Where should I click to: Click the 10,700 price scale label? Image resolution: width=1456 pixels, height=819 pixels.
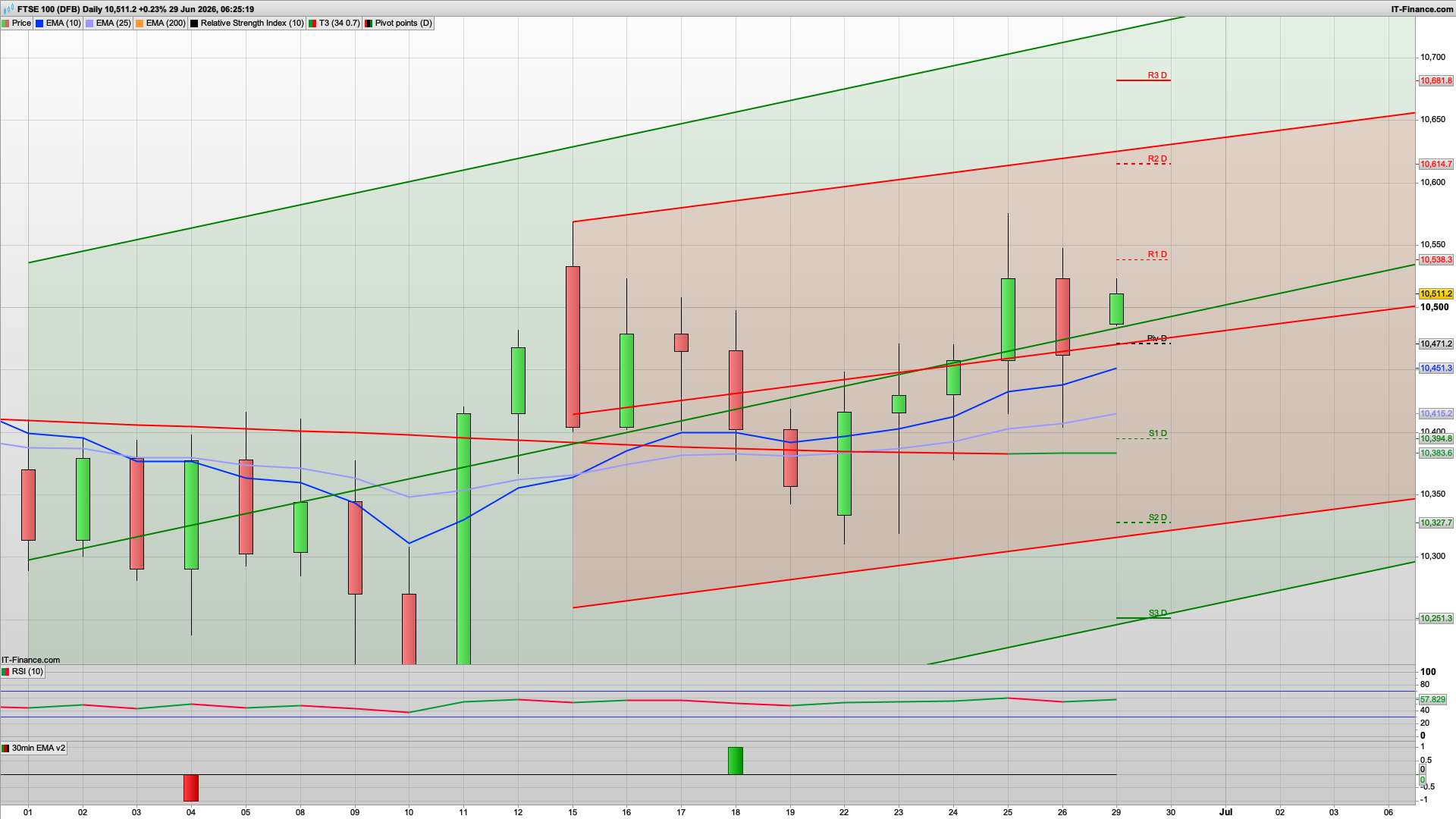1432,58
